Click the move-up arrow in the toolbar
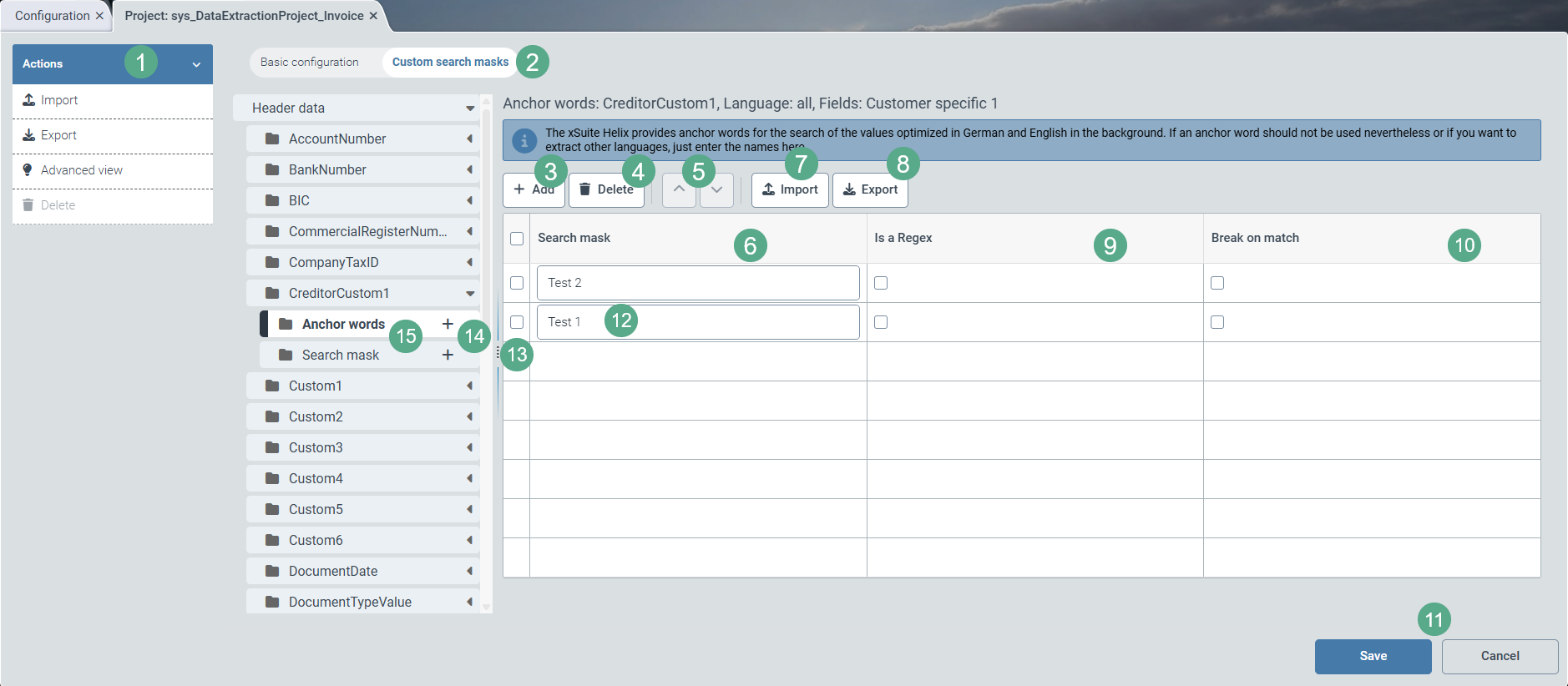Viewport: 1568px width, 686px height. click(x=679, y=189)
